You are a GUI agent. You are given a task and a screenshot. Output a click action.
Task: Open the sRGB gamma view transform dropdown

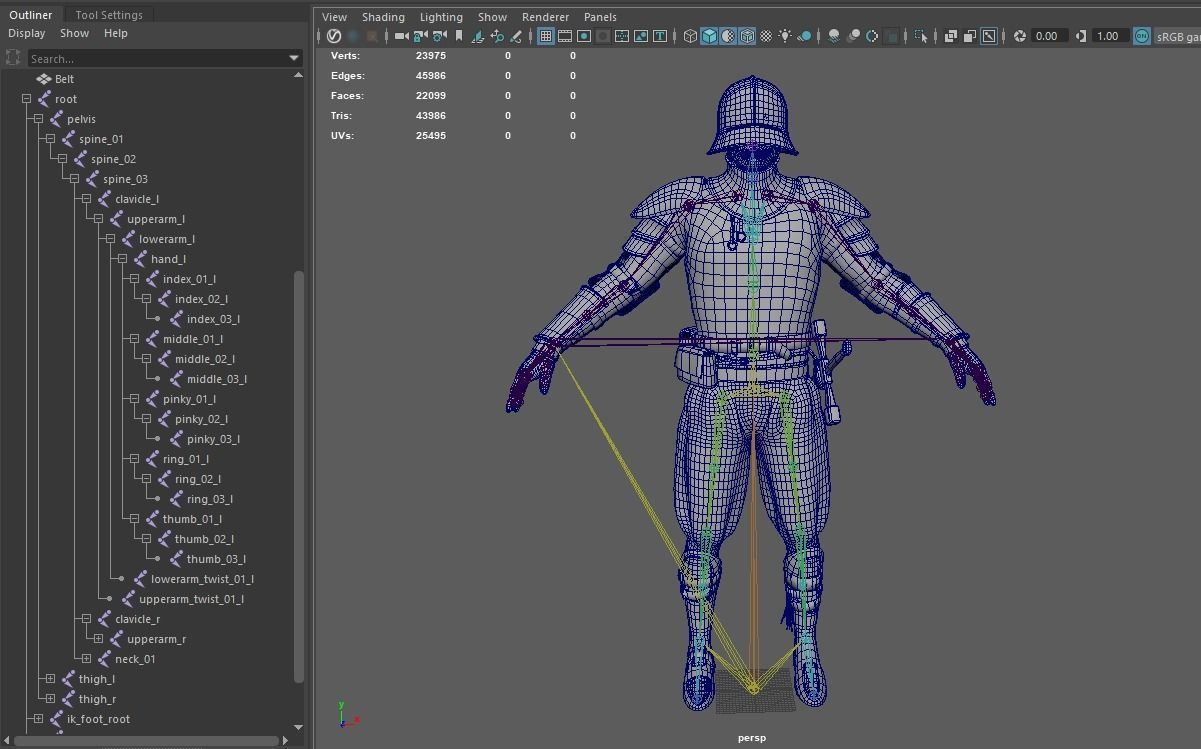[x=1177, y=36]
